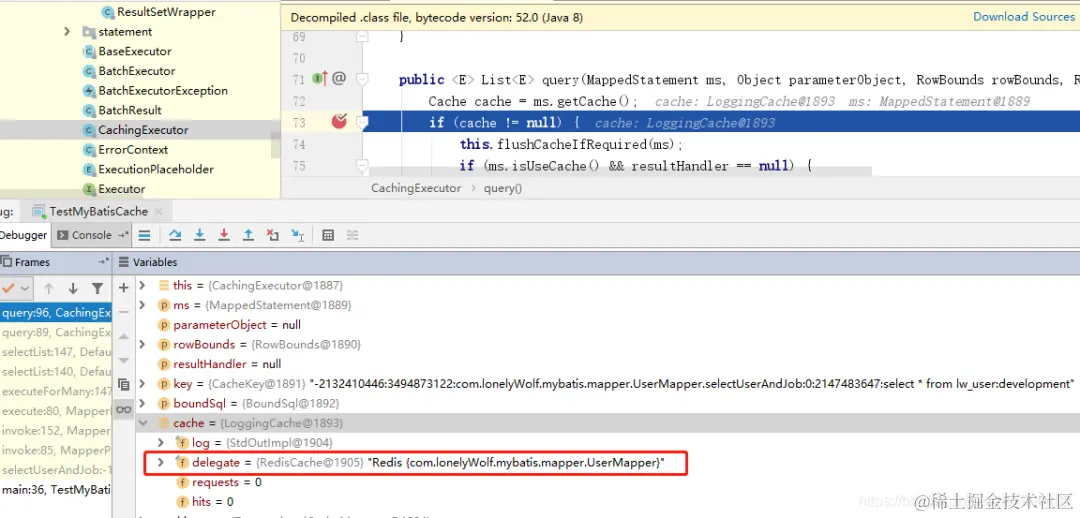
Task: Toggle the breakpoint on line 73
Action: point(339,122)
